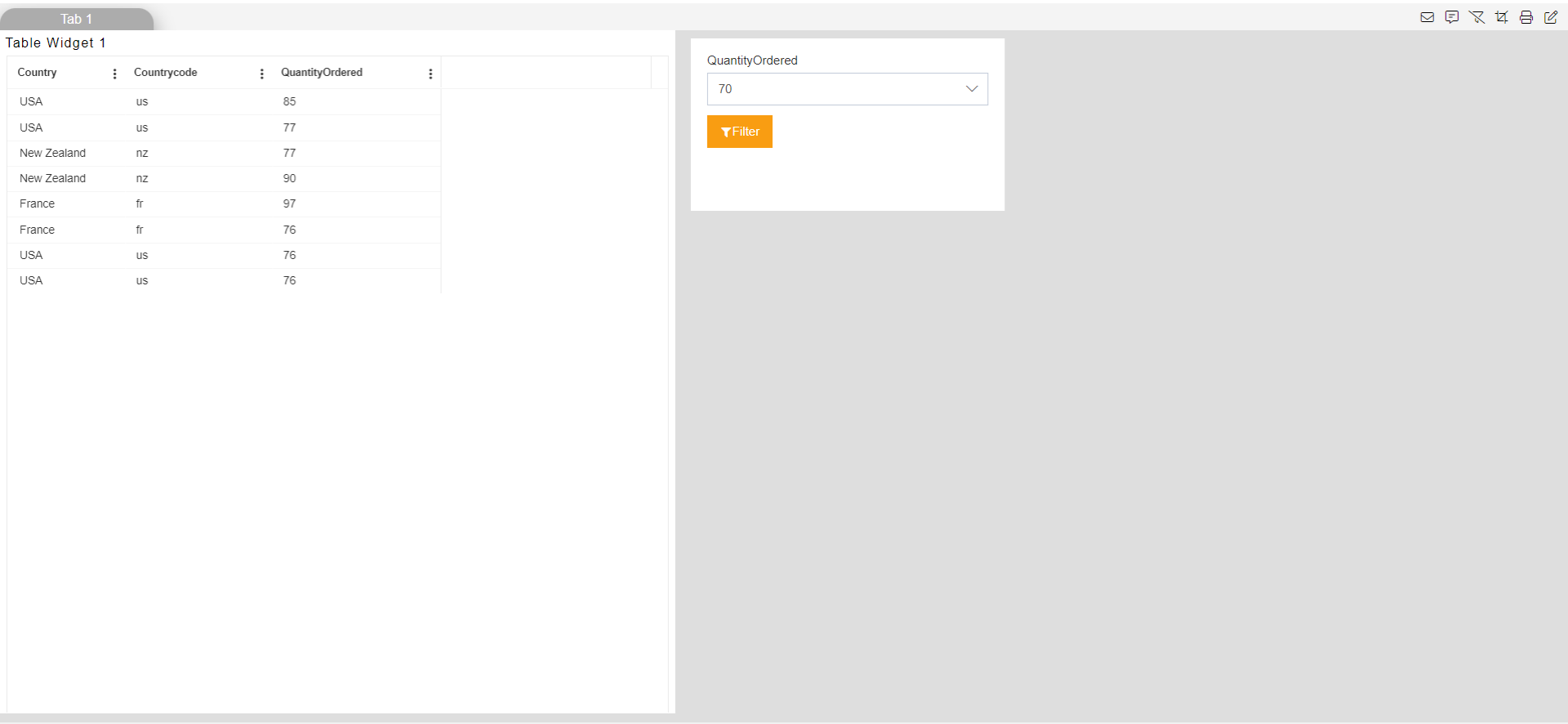Click the first France country cell
The height and width of the screenshot is (724, 1568).
38,203
